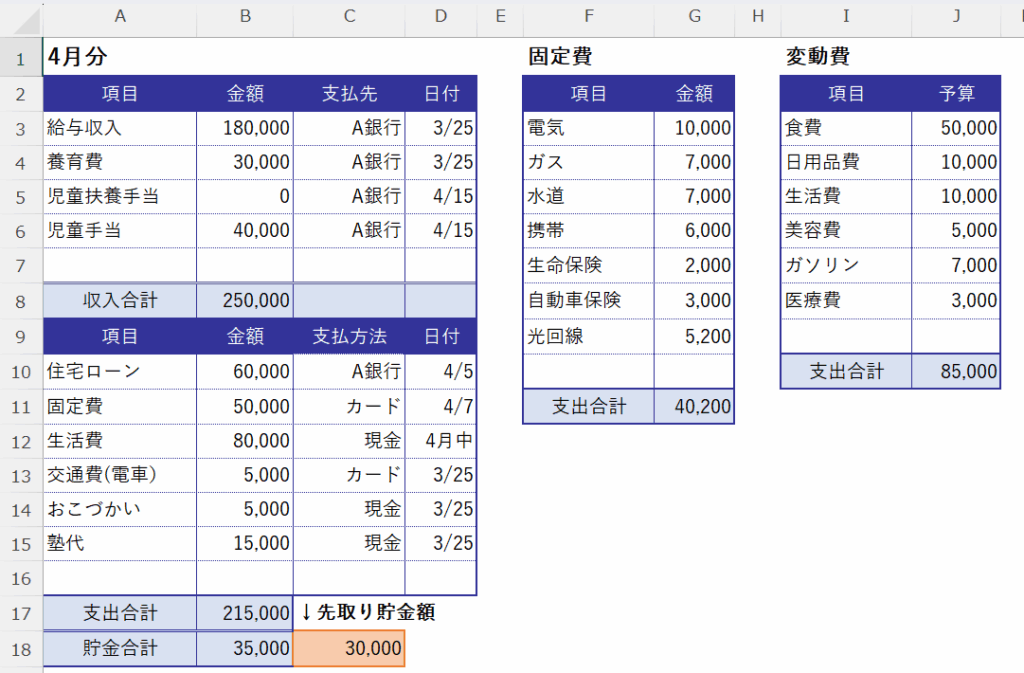This screenshot has height=673, width=1024.
Task: Click the 収入合計 value 250,000
Action: coord(245,300)
